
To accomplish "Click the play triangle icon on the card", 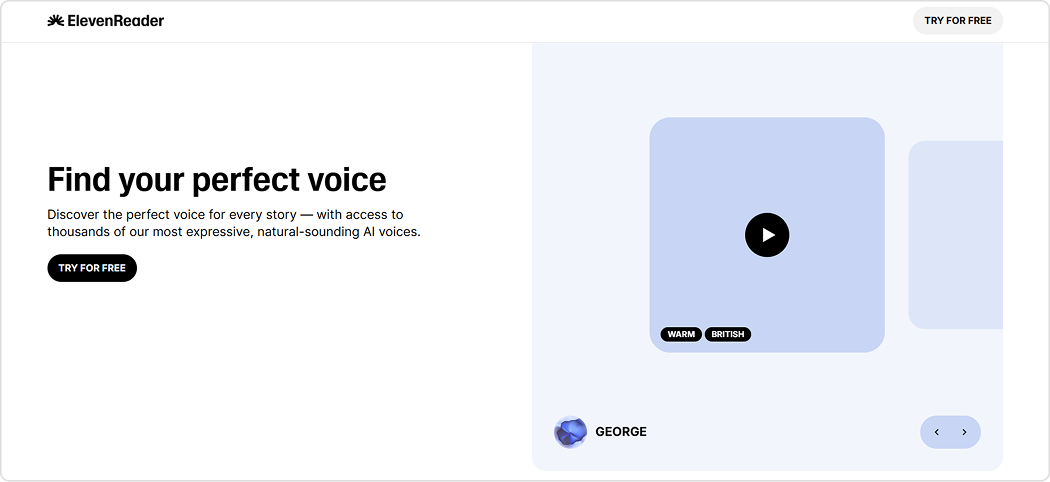I will point(768,235).
